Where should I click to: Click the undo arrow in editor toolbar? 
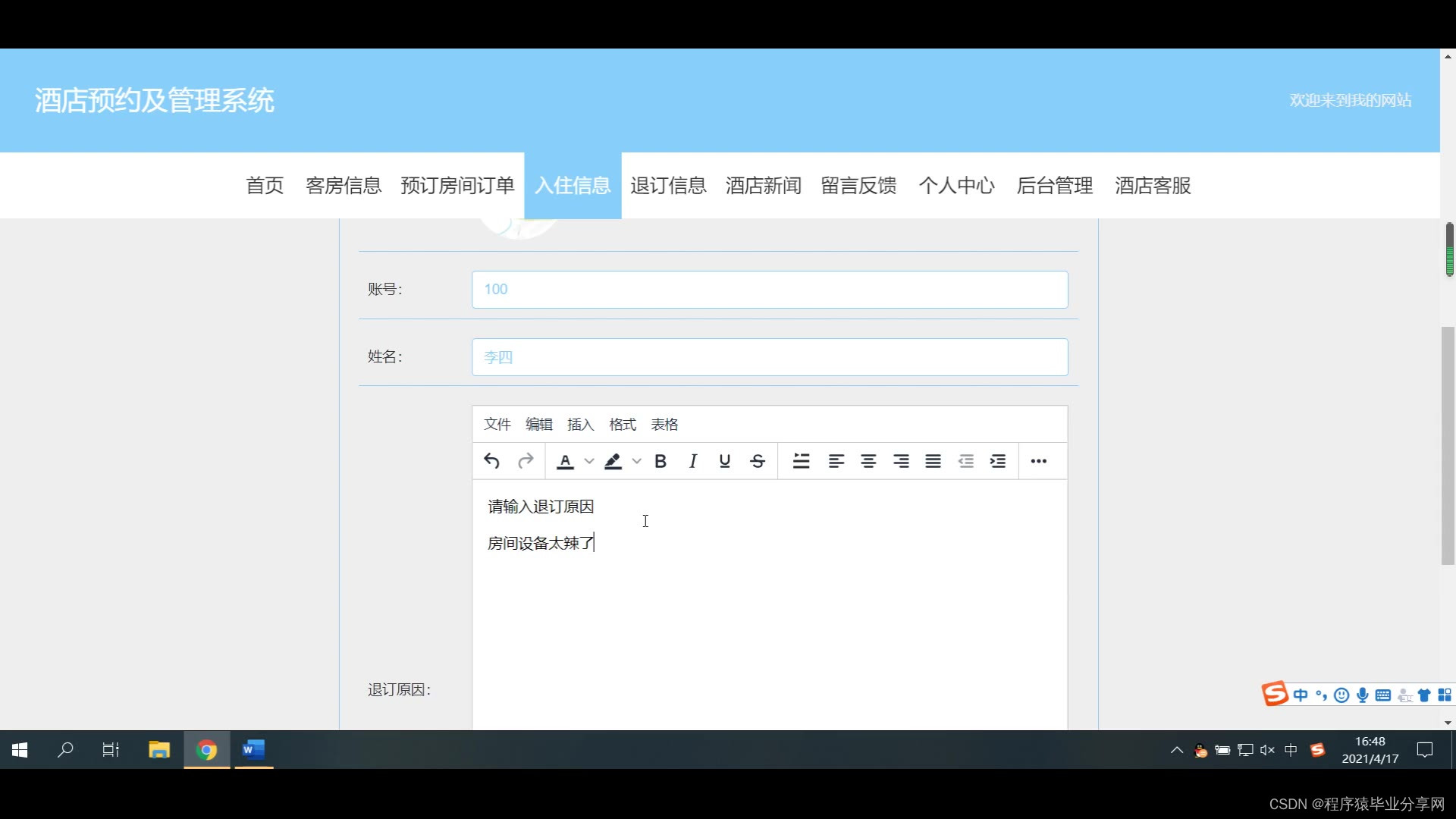(491, 461)
